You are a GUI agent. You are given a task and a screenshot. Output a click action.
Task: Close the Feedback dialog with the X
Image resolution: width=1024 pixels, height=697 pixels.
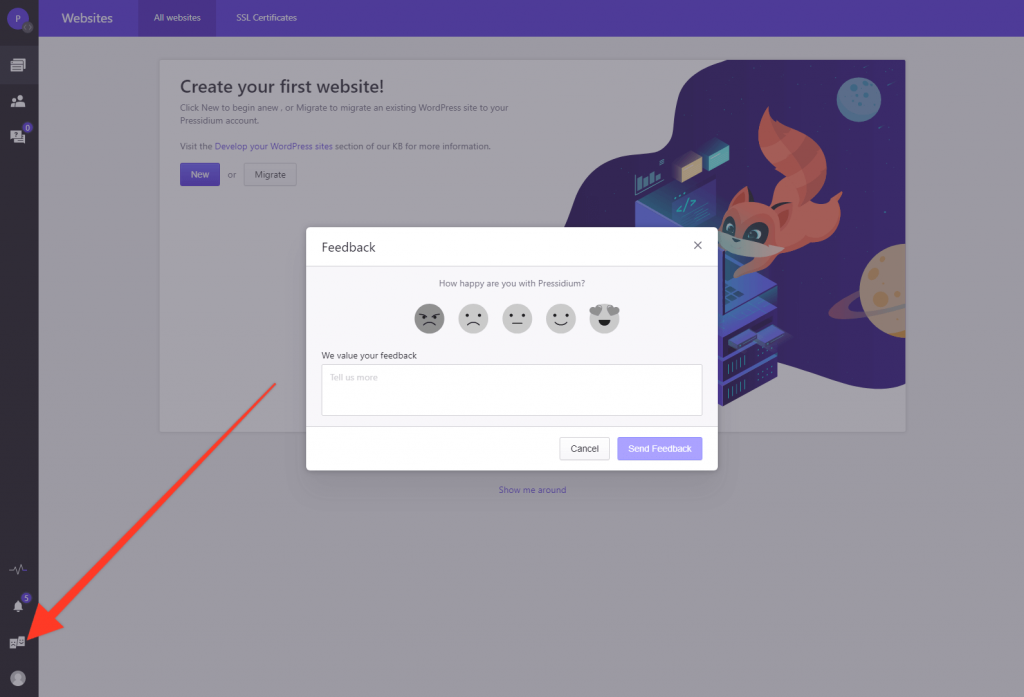click(697, 246)
